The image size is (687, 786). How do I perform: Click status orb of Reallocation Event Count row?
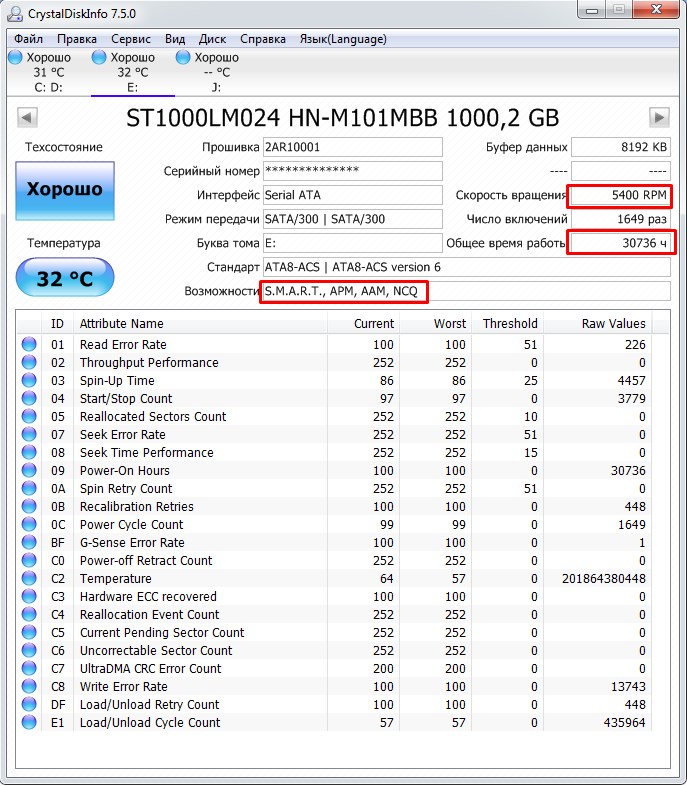29,615
